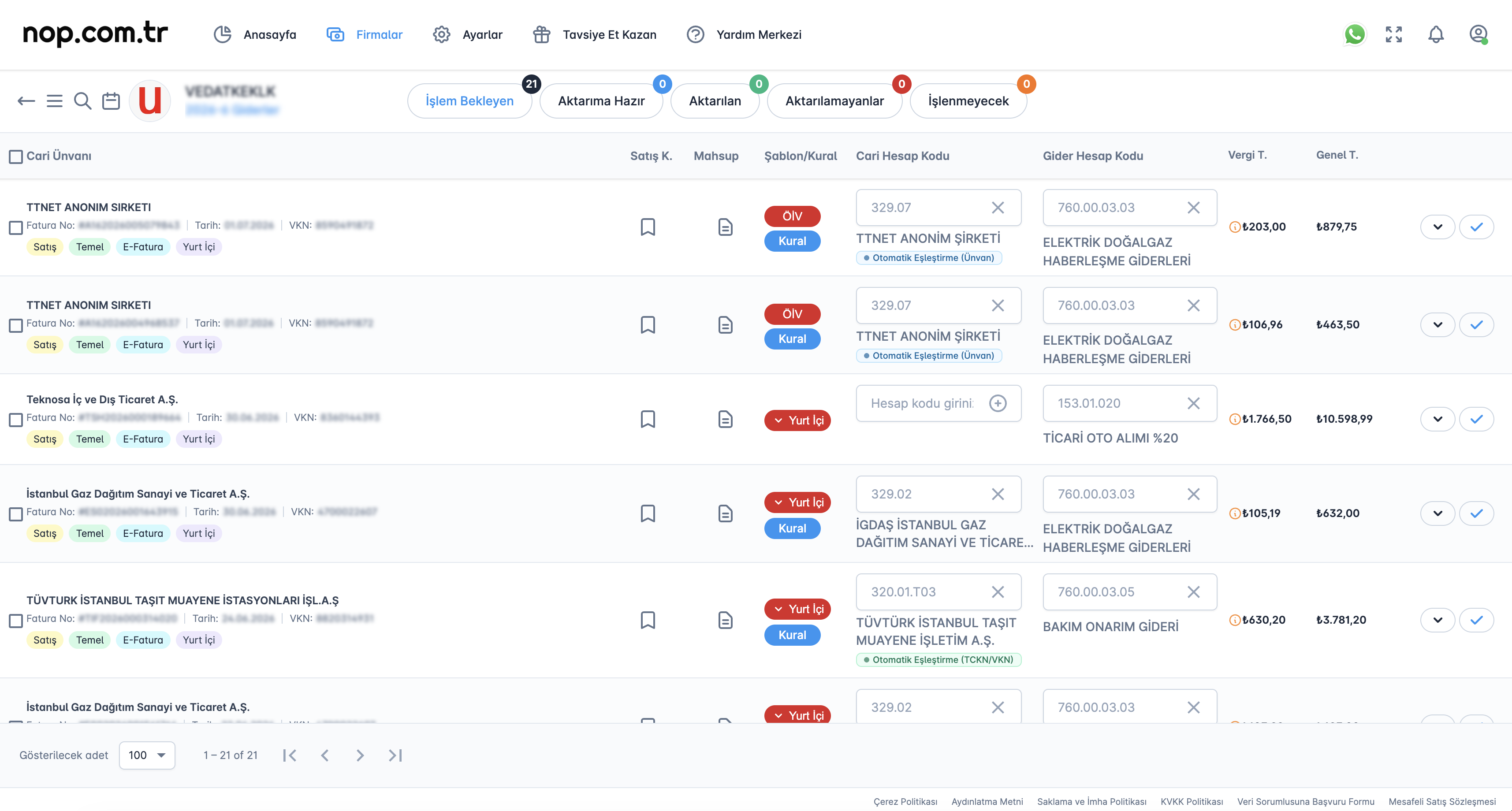
Task: Go to previous page arrow
Action: 324,755
